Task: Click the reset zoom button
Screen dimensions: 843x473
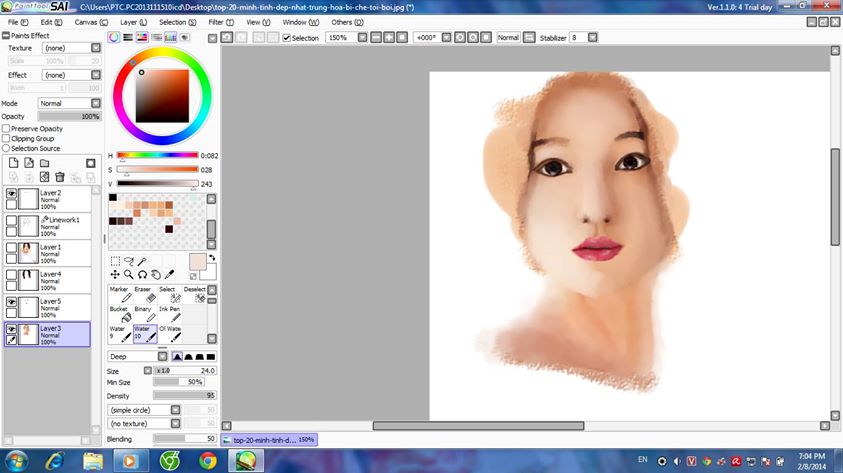Action: (x=402, y=38)
